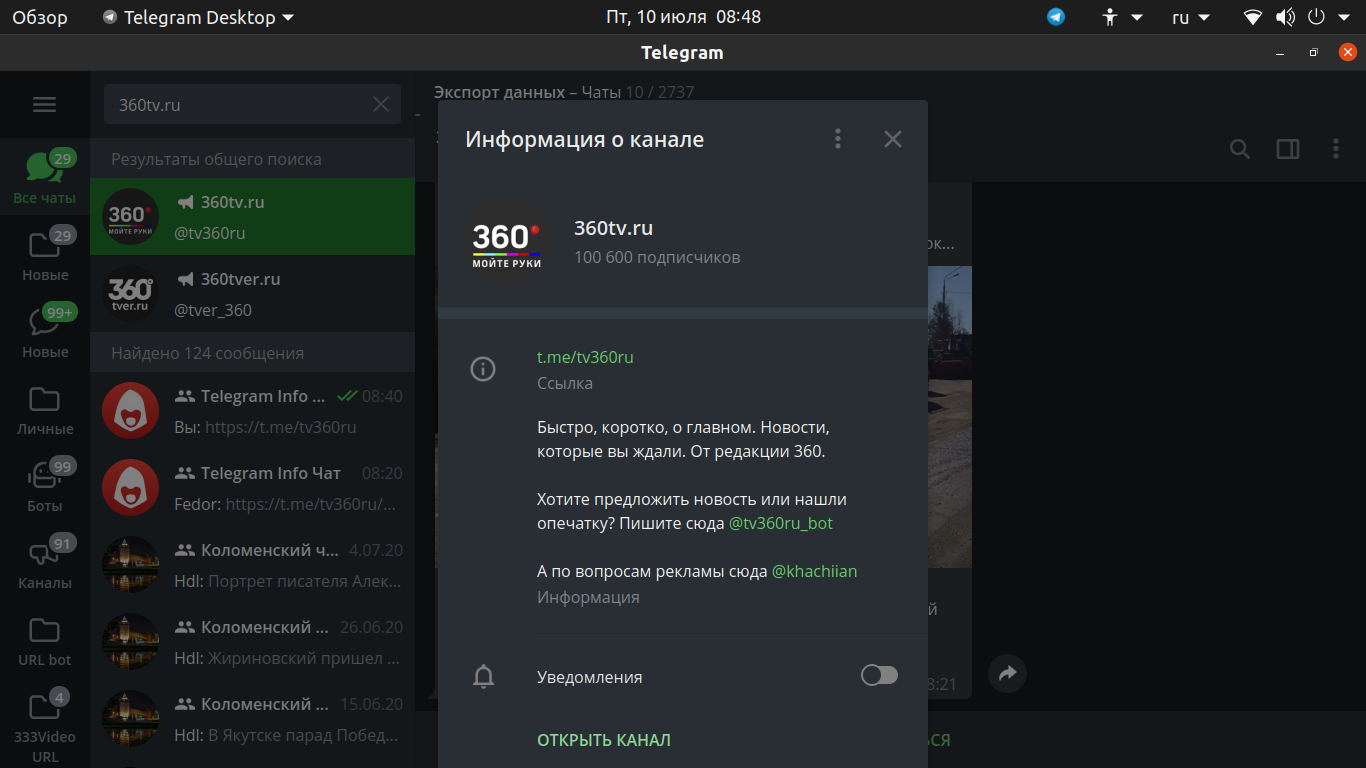Open the @tv360ru_bot mention
Viewport: 1366px width, 768px height.
(x=780, y=523)
